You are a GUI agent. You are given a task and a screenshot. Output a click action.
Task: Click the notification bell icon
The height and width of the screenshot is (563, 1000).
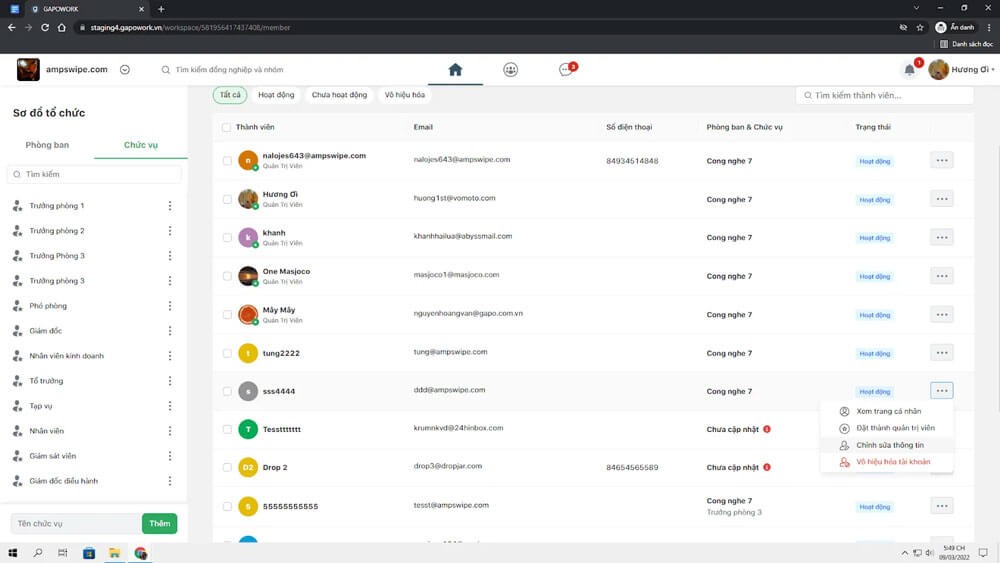[x=909, y=70]
